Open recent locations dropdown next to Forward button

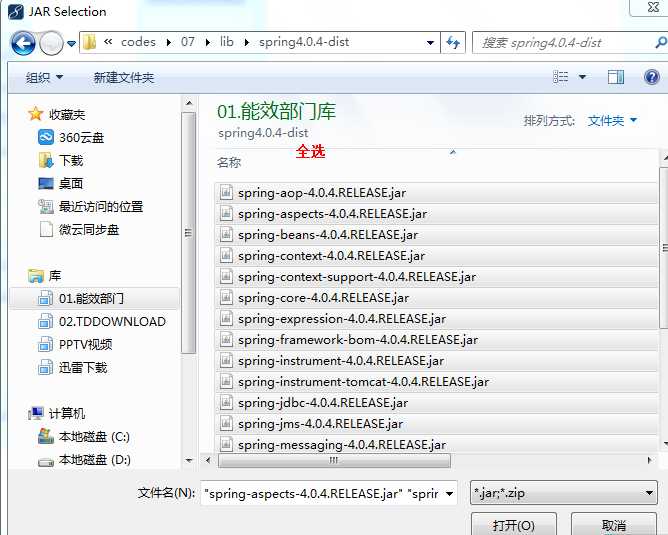click(x=72, y=43)
